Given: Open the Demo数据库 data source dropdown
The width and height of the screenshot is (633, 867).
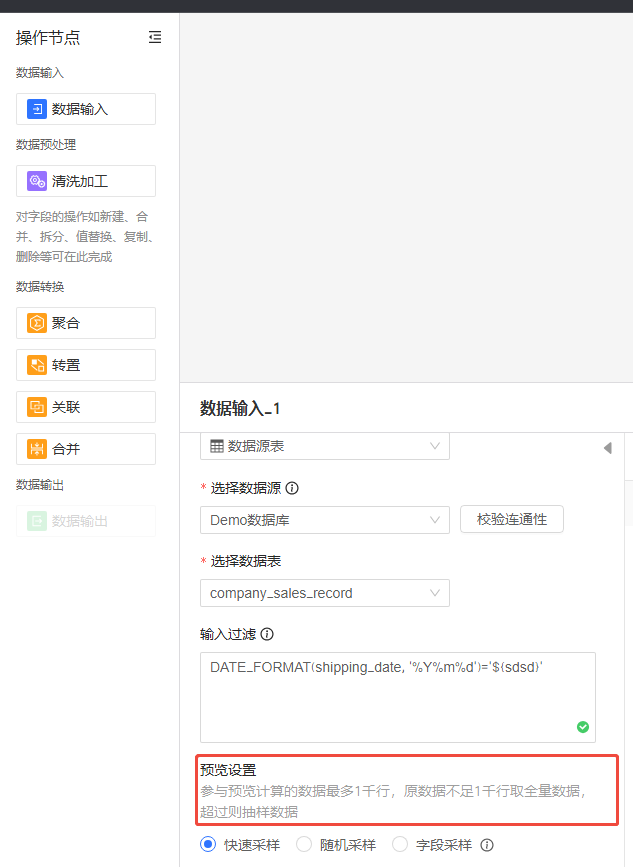Looking at the screenshot, I should [324, 520].
